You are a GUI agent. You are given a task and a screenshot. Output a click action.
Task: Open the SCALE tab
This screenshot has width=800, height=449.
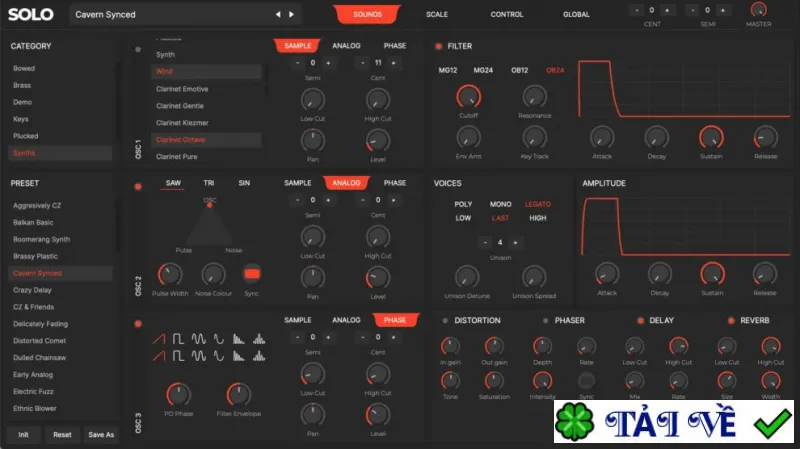click(x=437, y=15)
